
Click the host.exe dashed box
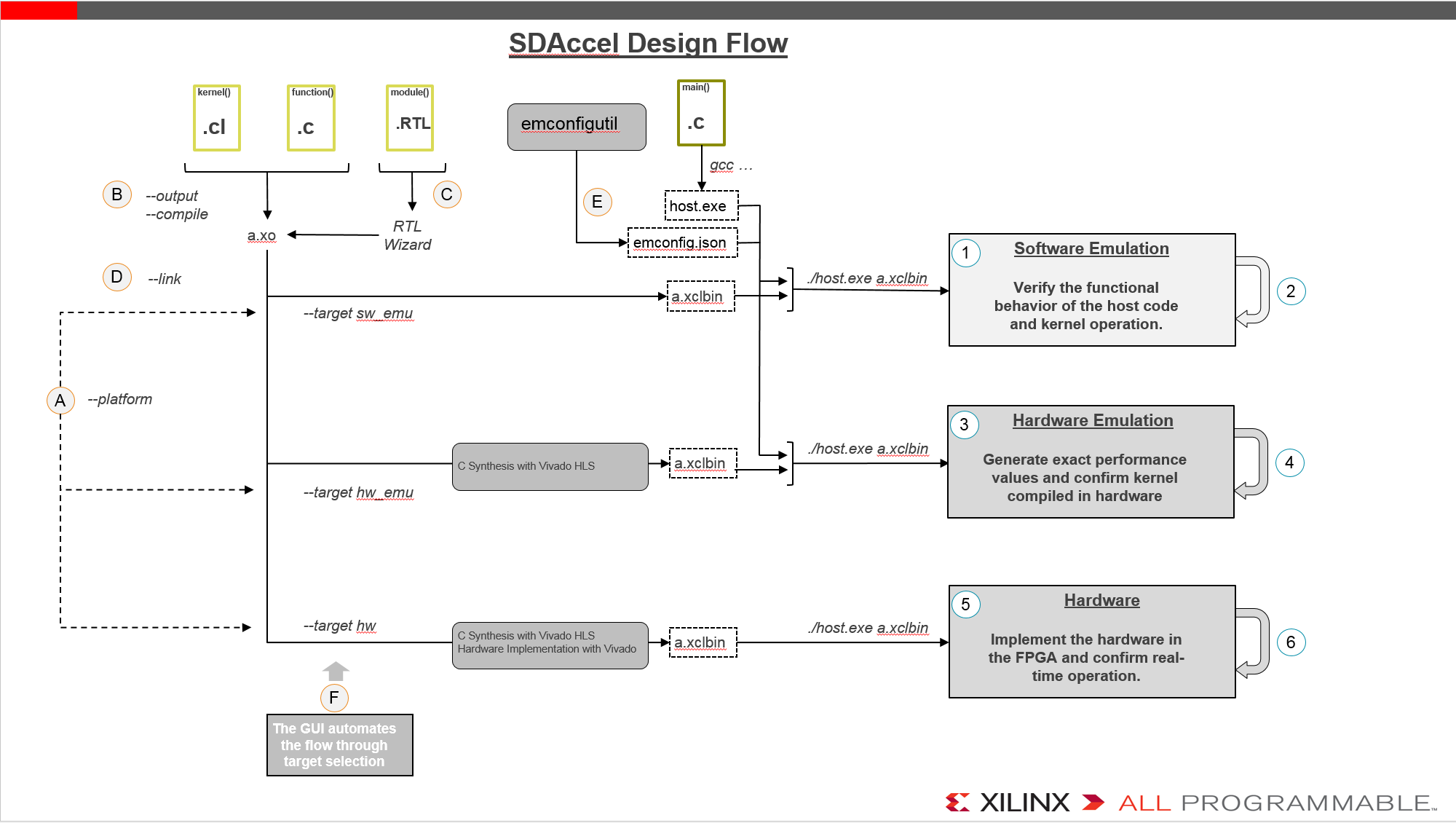[702, 205]
